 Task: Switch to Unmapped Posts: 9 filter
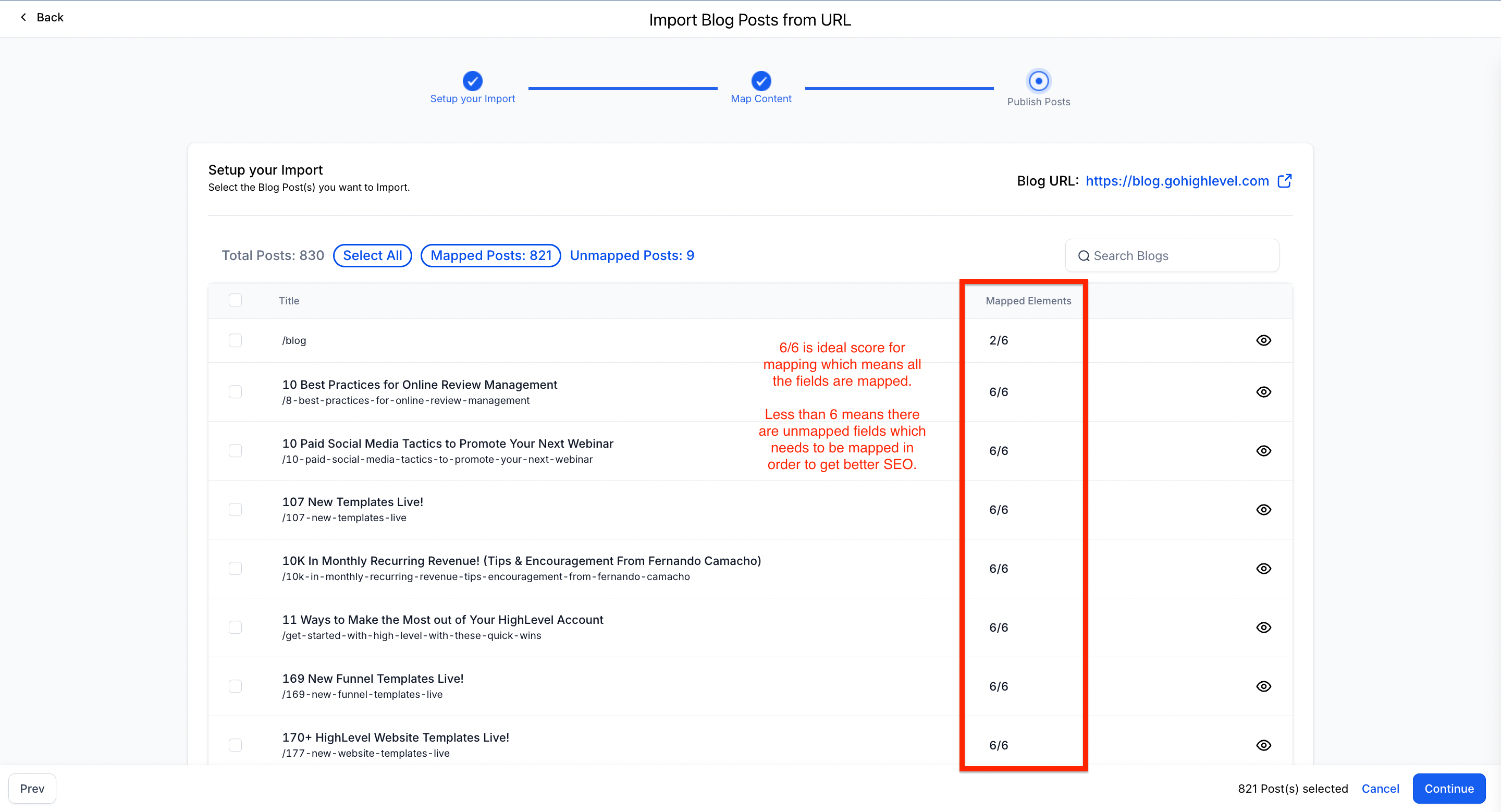click(632, 256)
